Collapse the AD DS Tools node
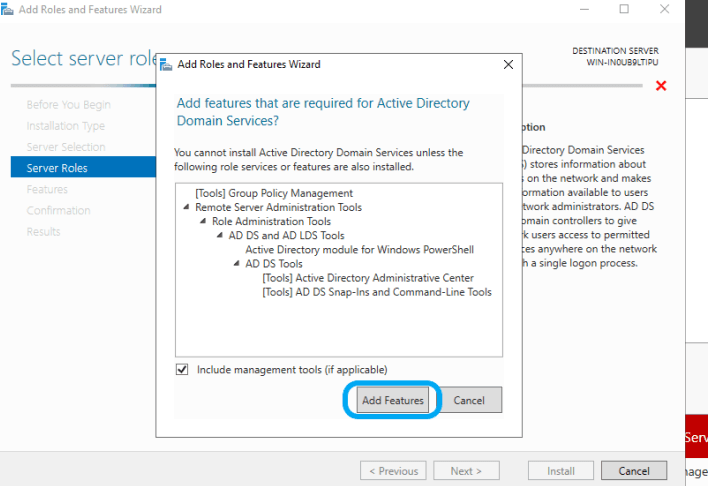This screenshot has width=708, height=486. 236,263
